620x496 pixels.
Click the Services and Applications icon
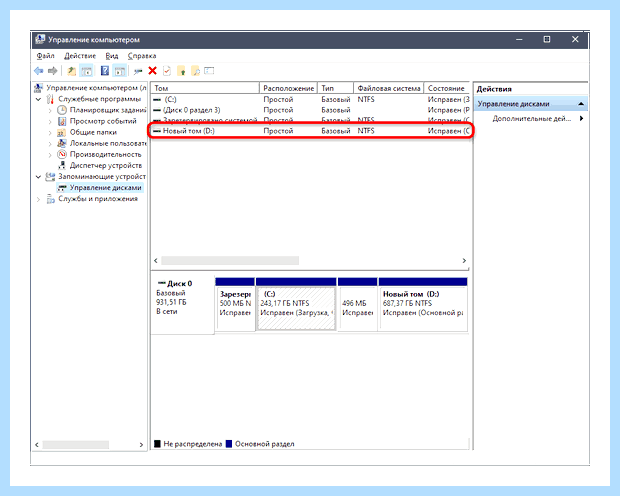coord(50,199)
